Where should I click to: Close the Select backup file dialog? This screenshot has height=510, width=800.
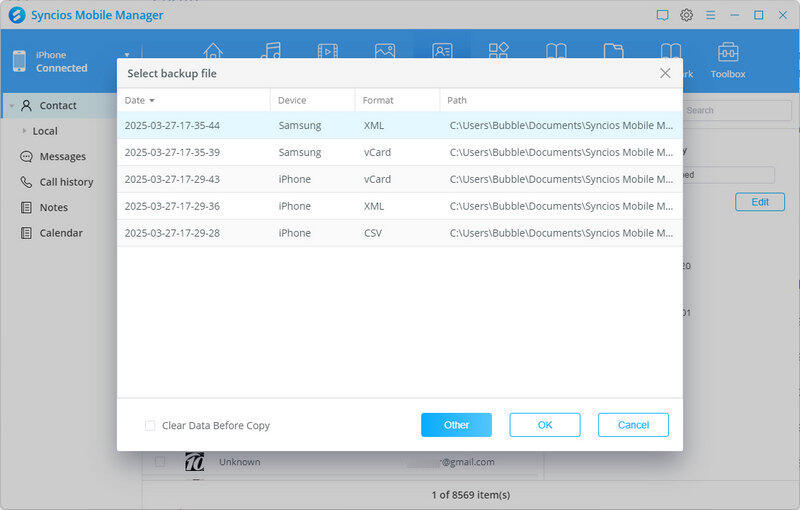665,73
